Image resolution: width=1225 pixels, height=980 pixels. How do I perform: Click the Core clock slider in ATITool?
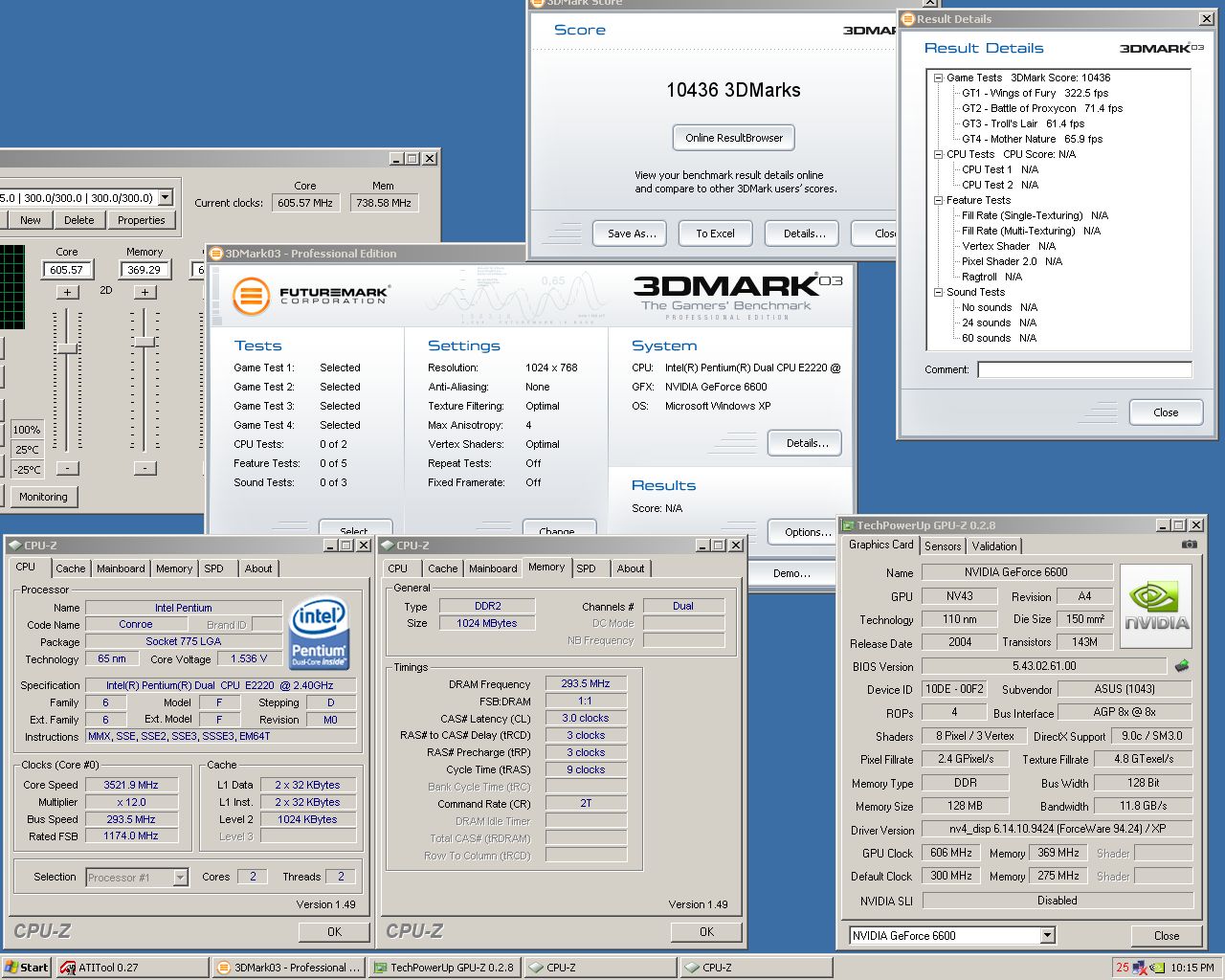click(67, 349)
